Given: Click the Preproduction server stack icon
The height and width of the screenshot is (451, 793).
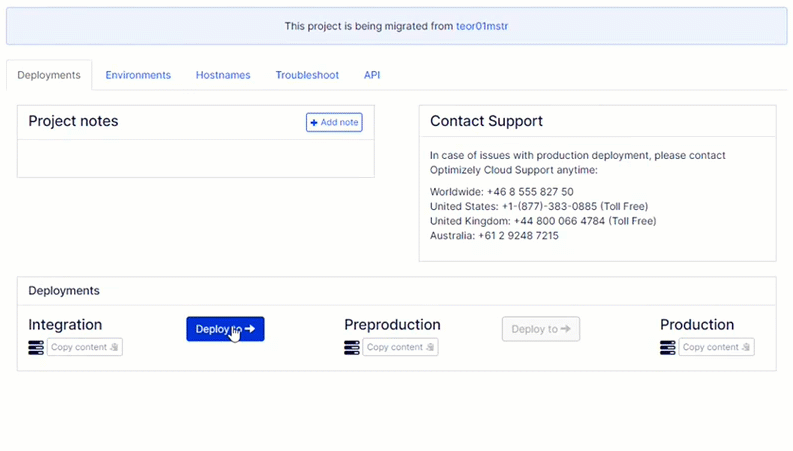Looking at the screenshot, I should [x=352, y=348].
